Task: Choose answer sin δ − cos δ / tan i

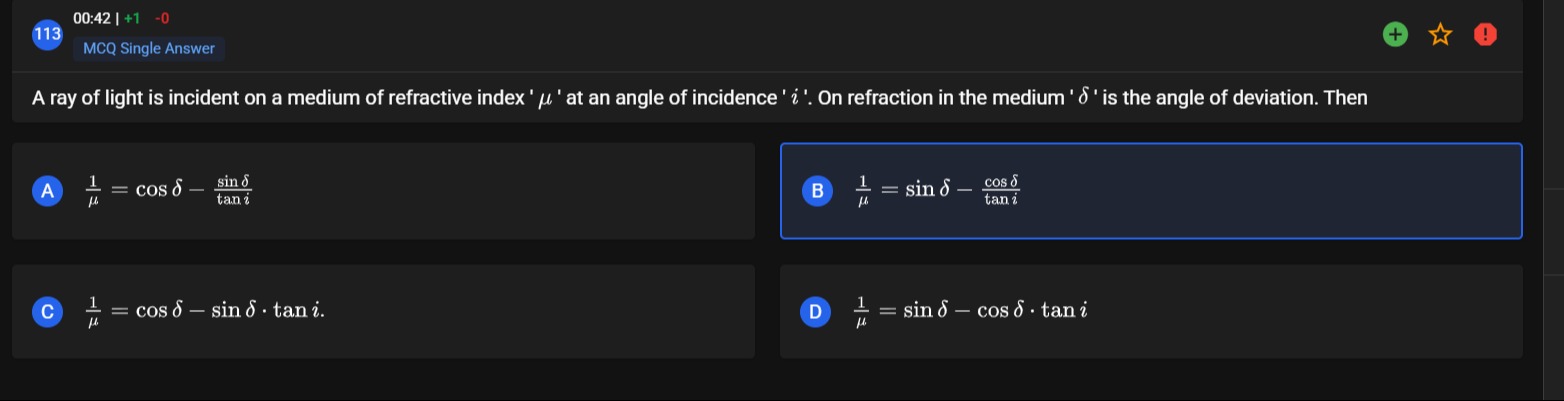Action: (1151, 191)
